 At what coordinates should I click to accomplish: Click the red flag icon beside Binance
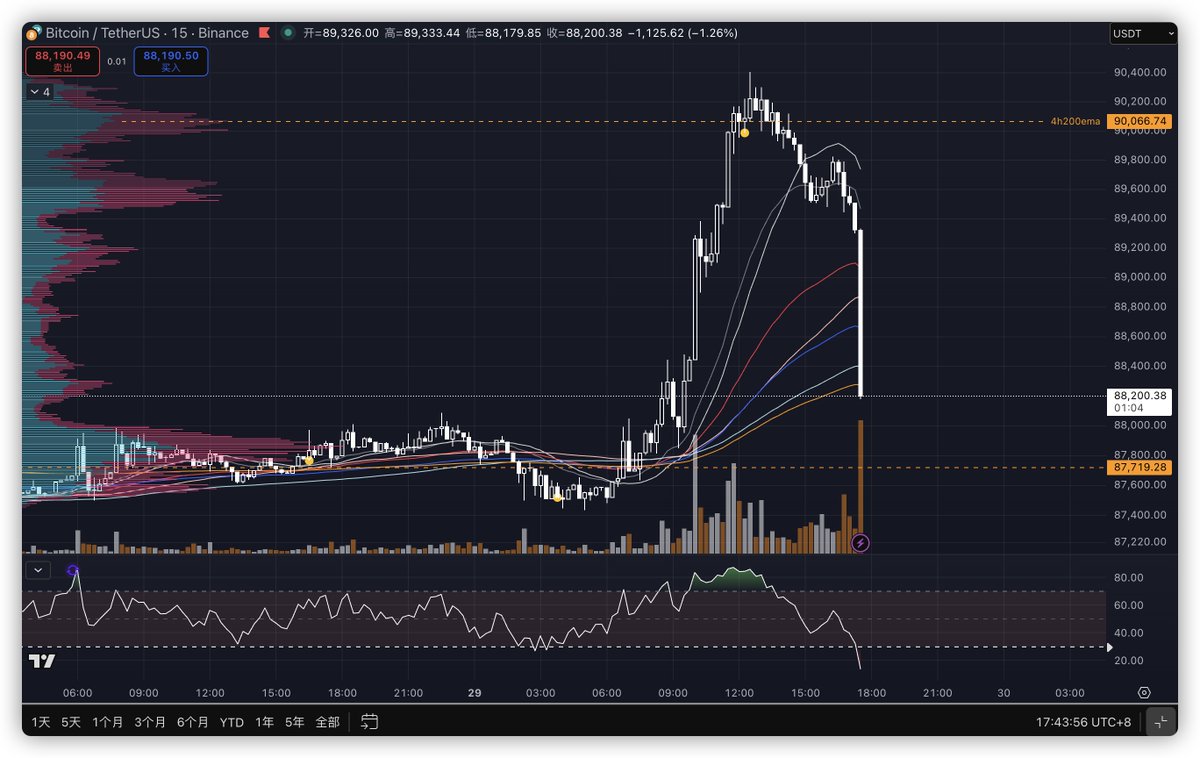[x=264, y=33]
